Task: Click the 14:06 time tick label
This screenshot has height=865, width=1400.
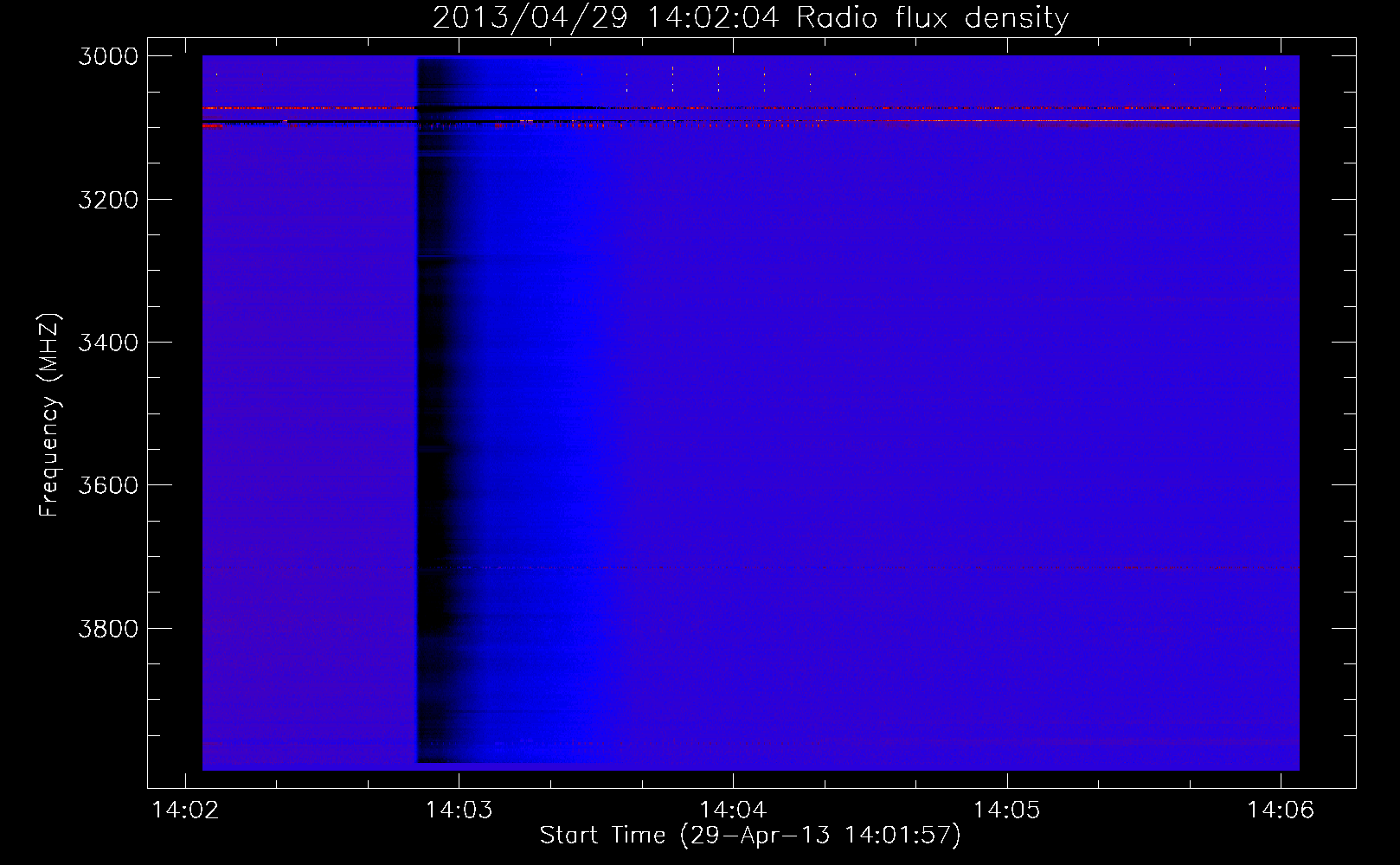Action: coord(1281,811)
